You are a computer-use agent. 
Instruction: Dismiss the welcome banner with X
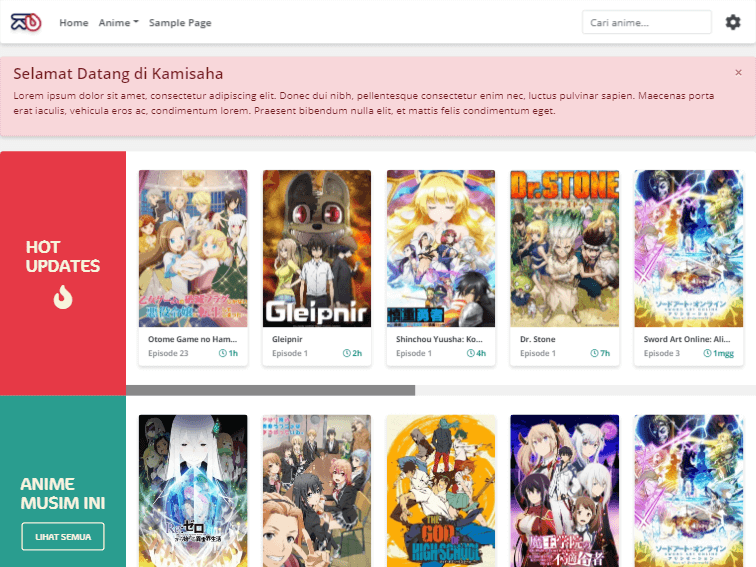coord(738,72)
